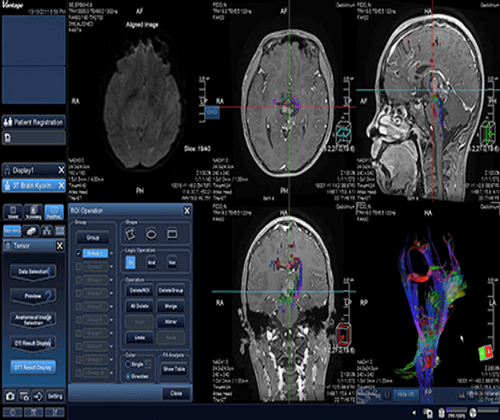Image resolution: width=500 pixels, height=420 pixels.
Task: Click the export arrow icon
Action: point(38,396)
